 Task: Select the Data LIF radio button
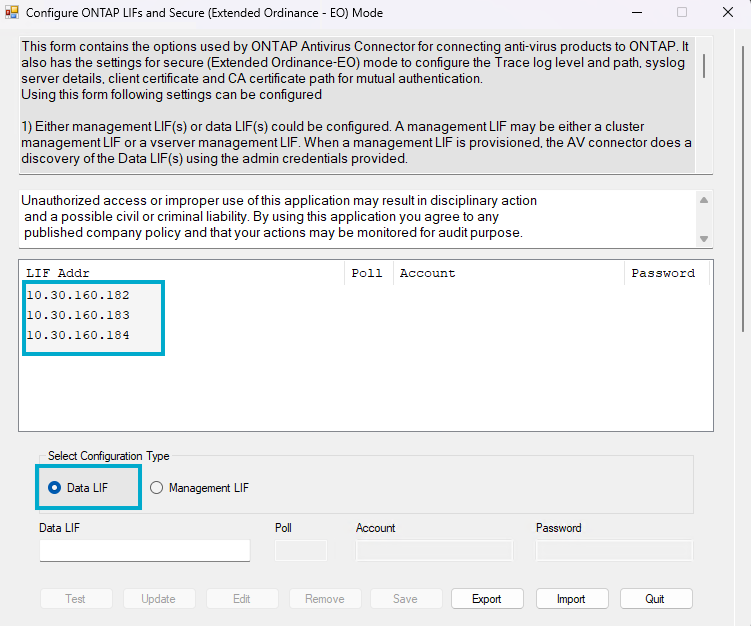[55, 488]
